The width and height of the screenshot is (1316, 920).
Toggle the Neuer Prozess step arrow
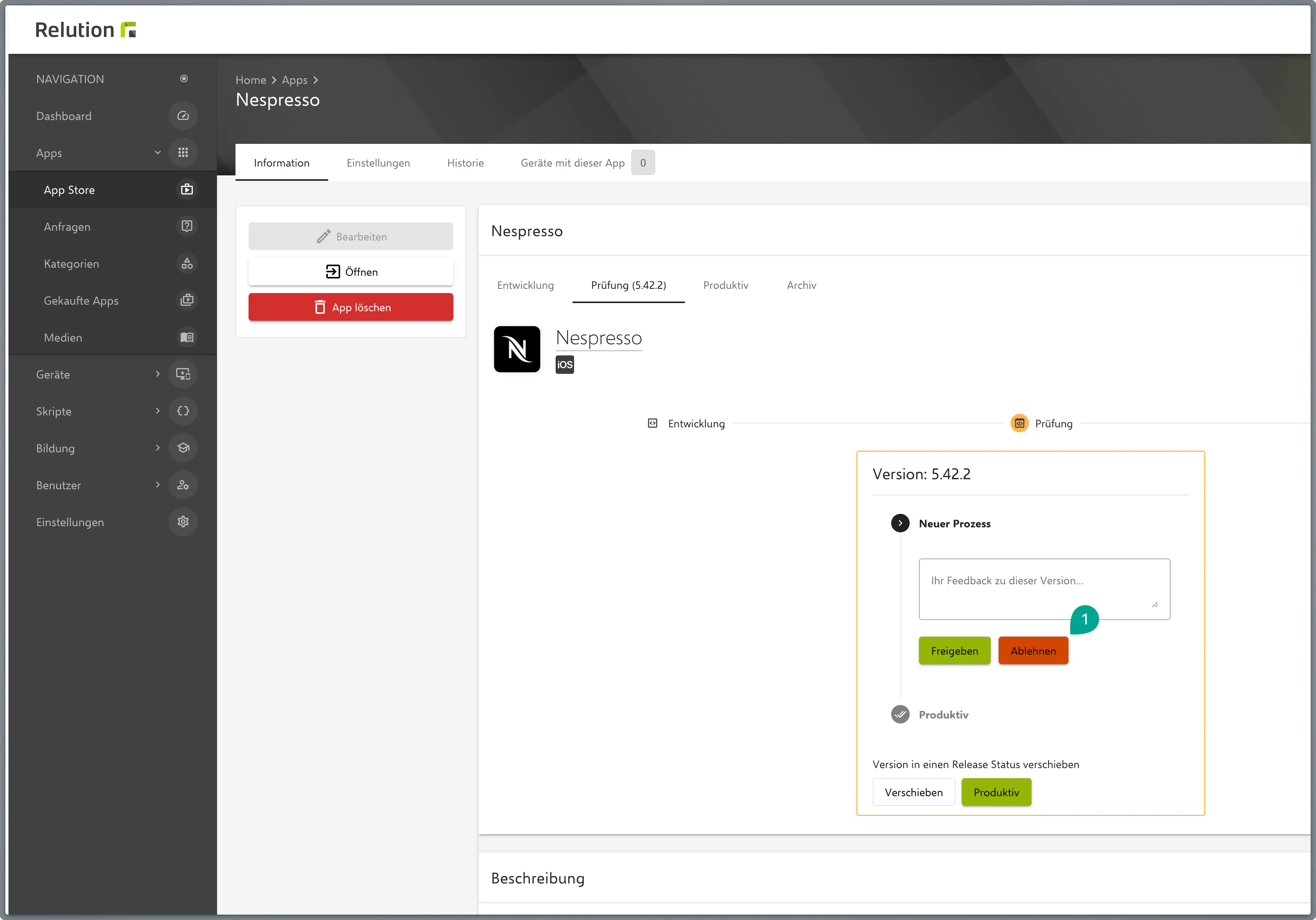[x=900, y=523]
